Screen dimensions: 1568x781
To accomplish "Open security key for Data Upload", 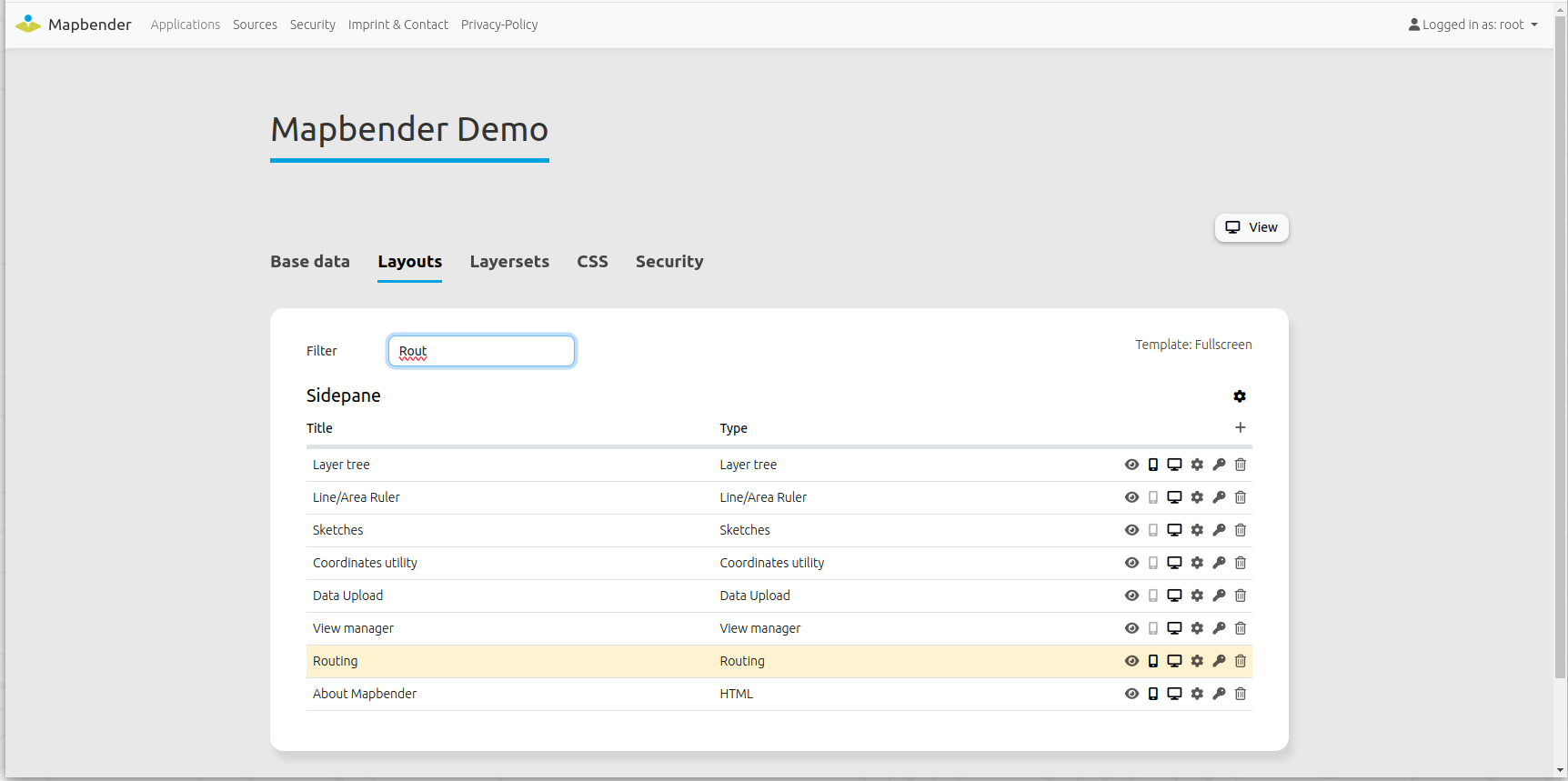I will coord(1219,596).
